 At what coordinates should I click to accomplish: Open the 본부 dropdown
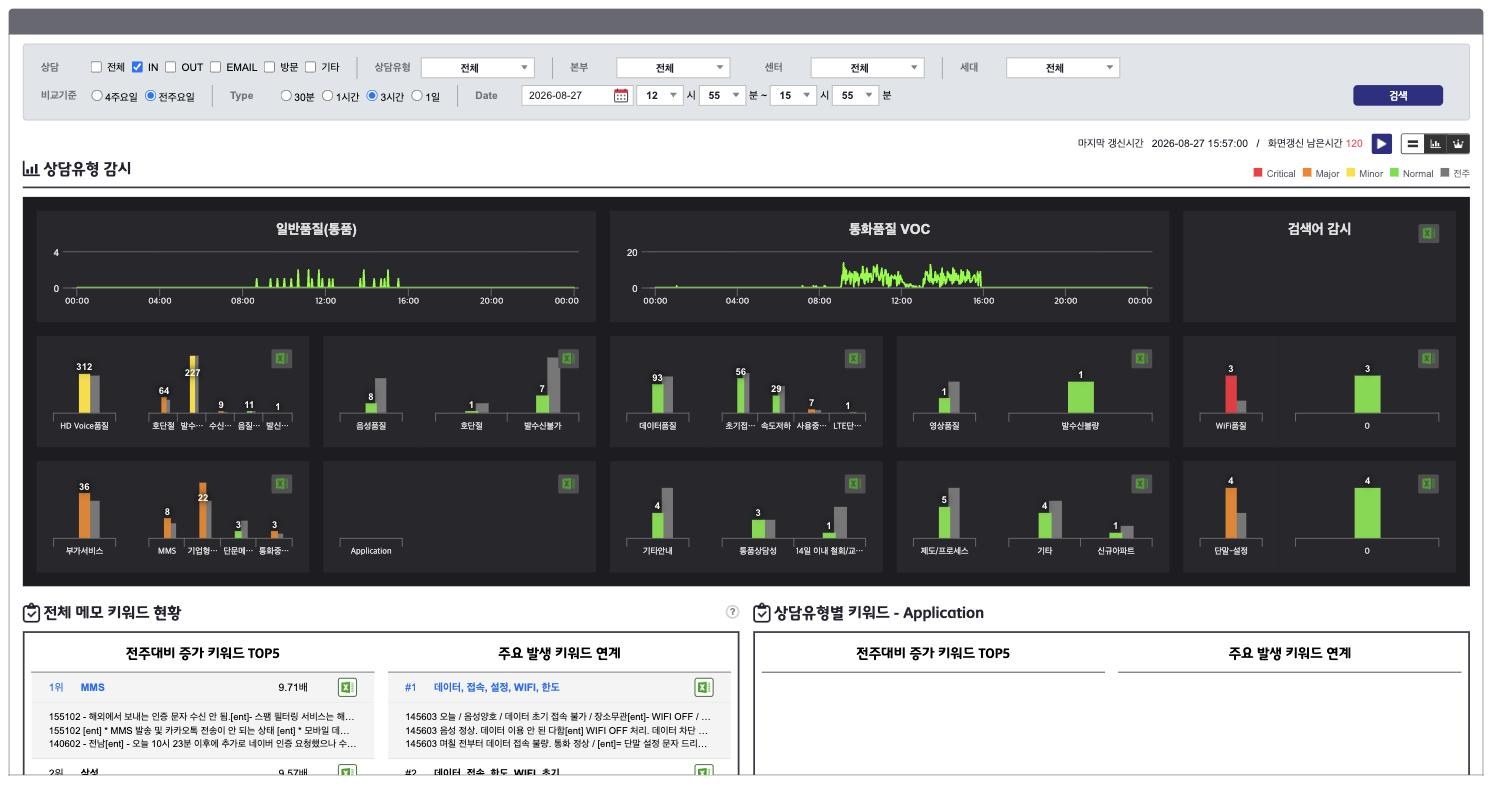coord(673,67)
